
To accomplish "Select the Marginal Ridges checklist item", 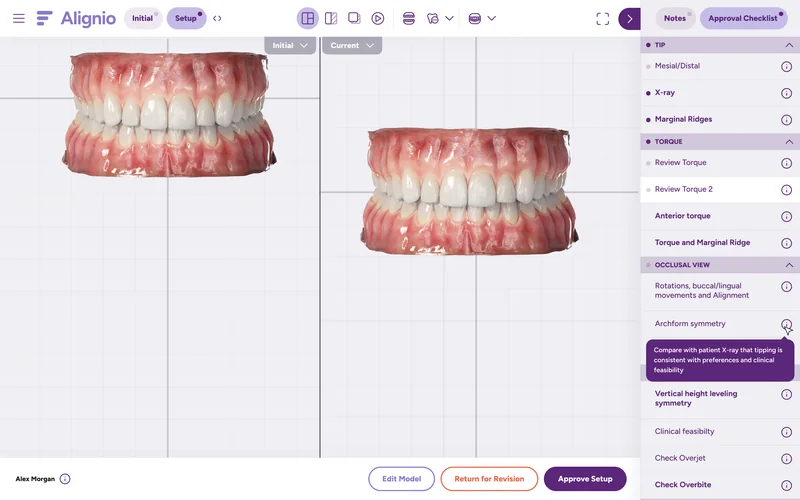I will click(x=720, y=119).
